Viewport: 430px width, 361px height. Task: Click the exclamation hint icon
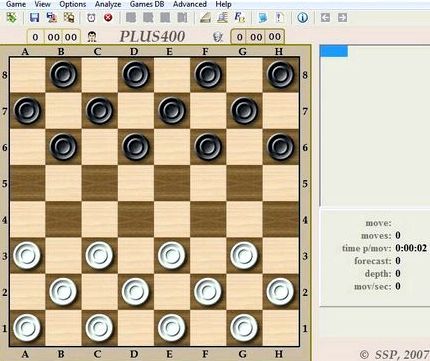click(279, 18)
